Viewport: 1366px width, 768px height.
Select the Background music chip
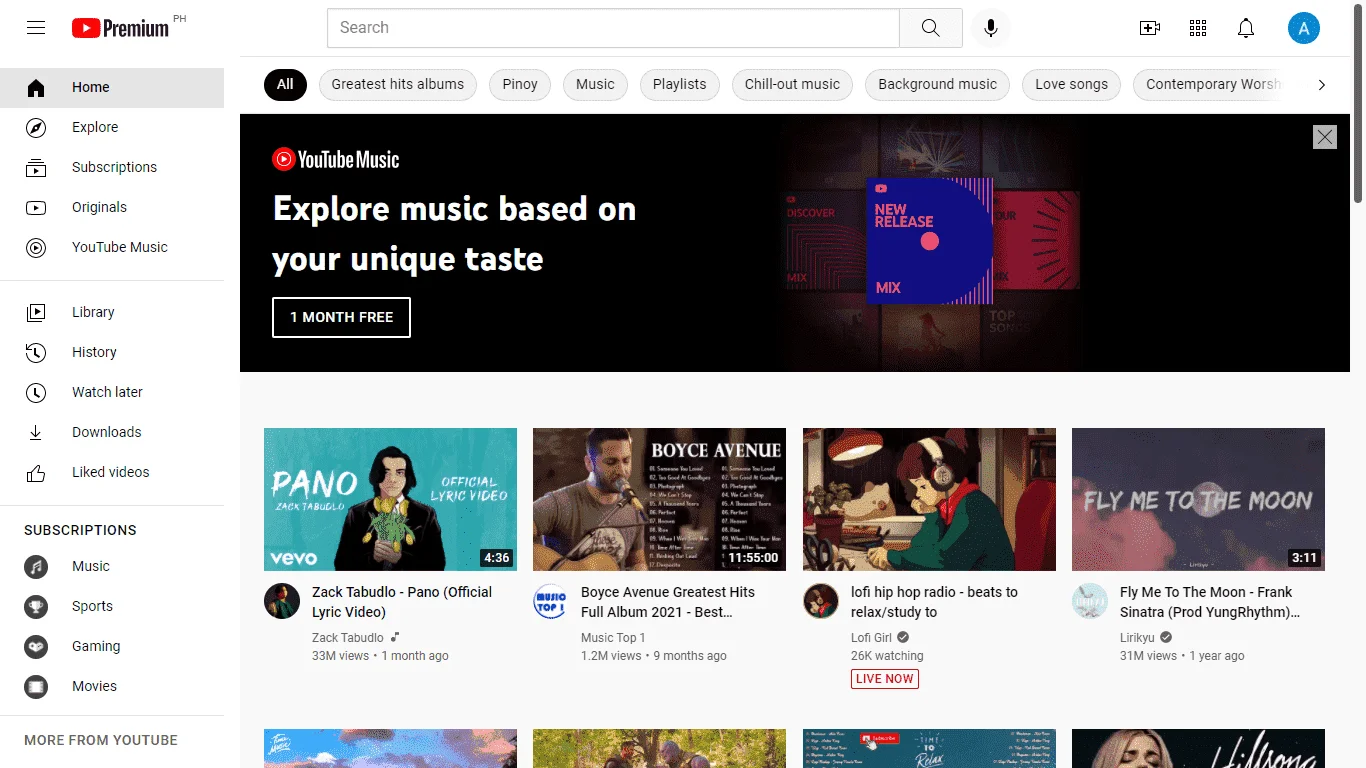tap(938, 84)
